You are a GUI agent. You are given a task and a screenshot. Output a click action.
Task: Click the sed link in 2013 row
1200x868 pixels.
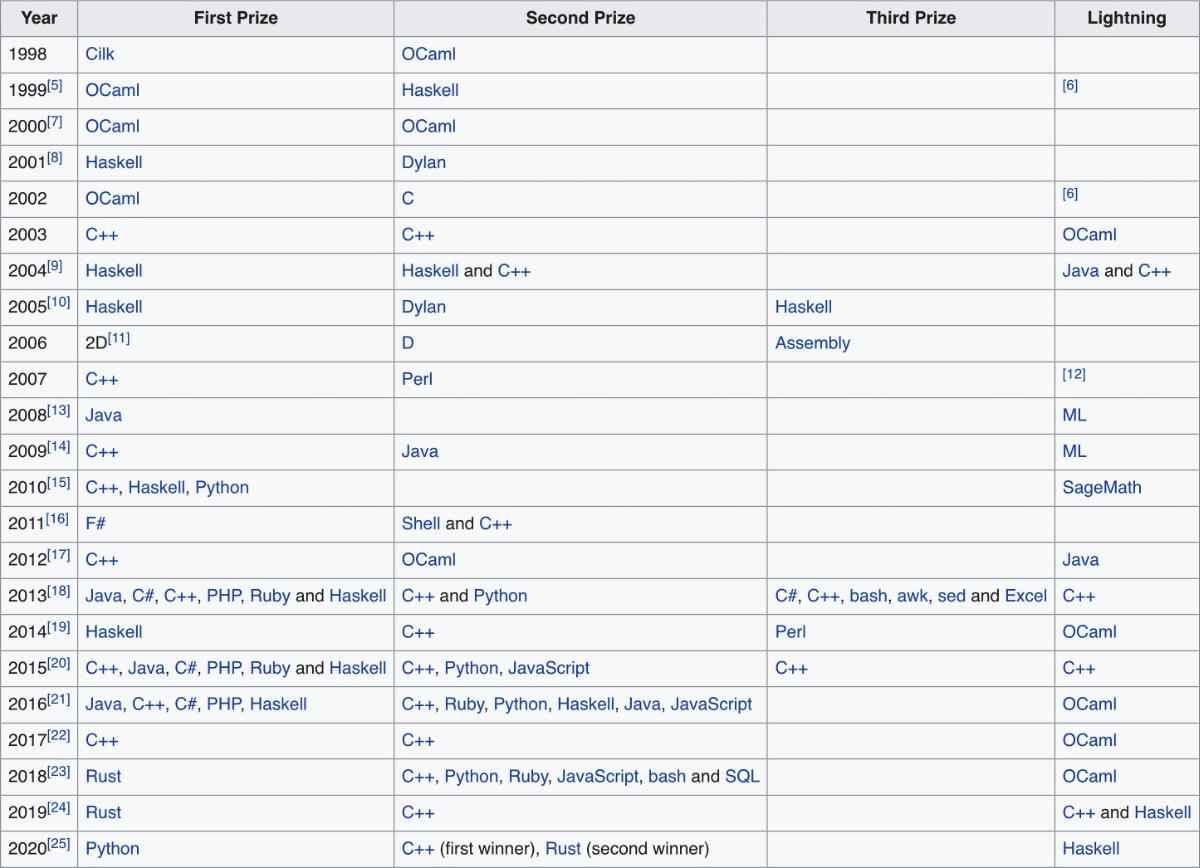(951, 596)
